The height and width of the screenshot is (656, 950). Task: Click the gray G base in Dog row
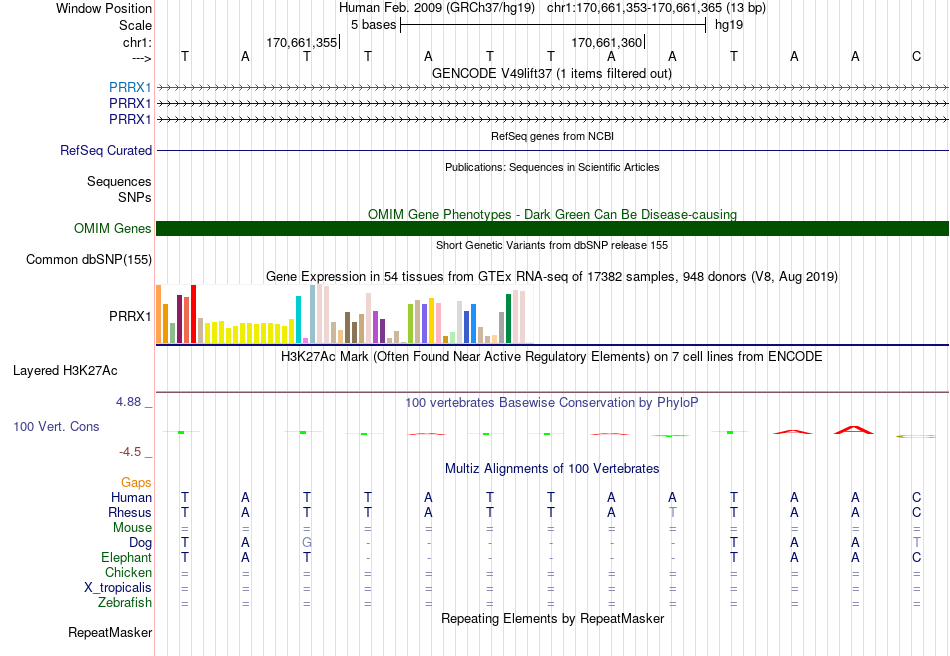307,542
